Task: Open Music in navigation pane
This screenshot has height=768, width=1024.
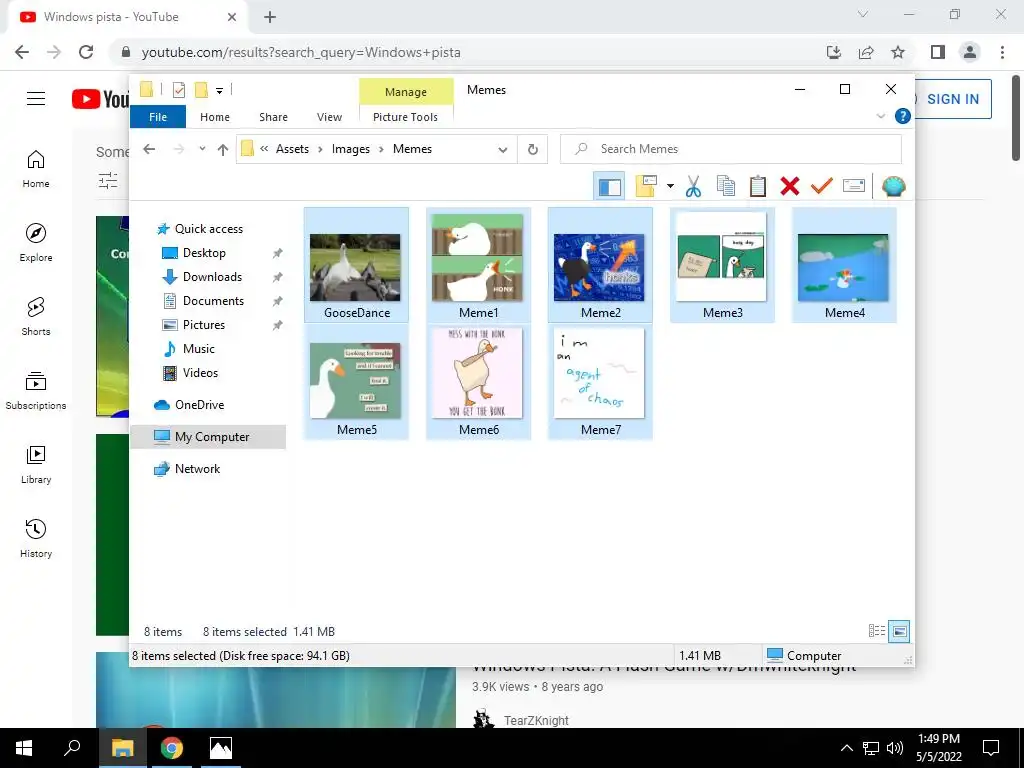Action: (x=199, y=349)
